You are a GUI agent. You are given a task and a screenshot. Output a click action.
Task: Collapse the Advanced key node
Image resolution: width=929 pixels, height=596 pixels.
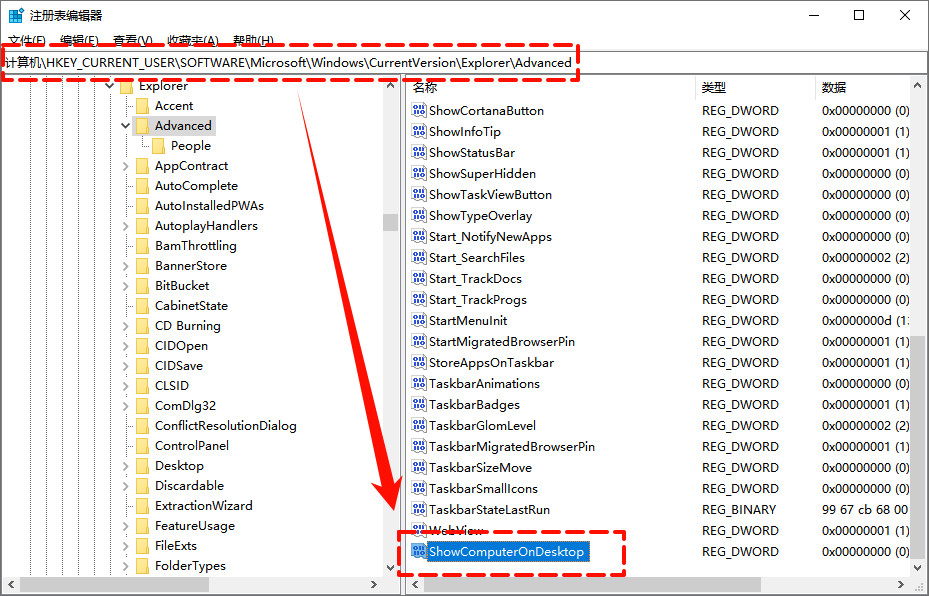pyautogui.click(x=125, y=126)
